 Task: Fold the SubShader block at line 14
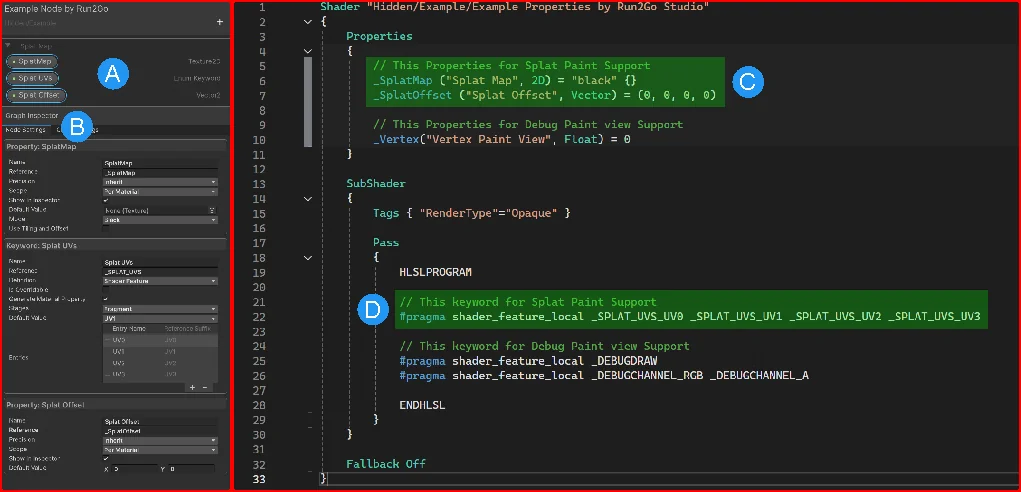(307, 198)
